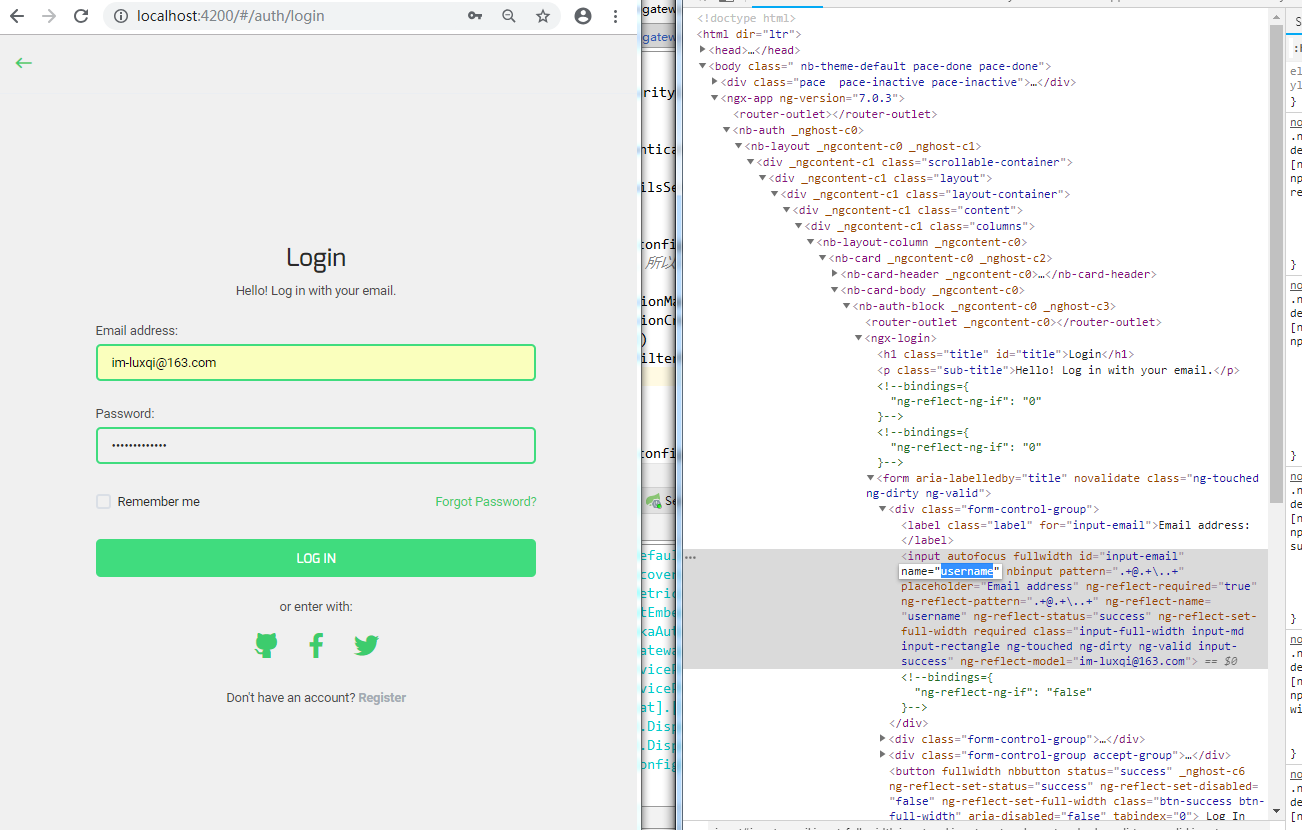
Task: Sign in with the Facebook icon
Action: pyautogui.click(x=316, y=645)
